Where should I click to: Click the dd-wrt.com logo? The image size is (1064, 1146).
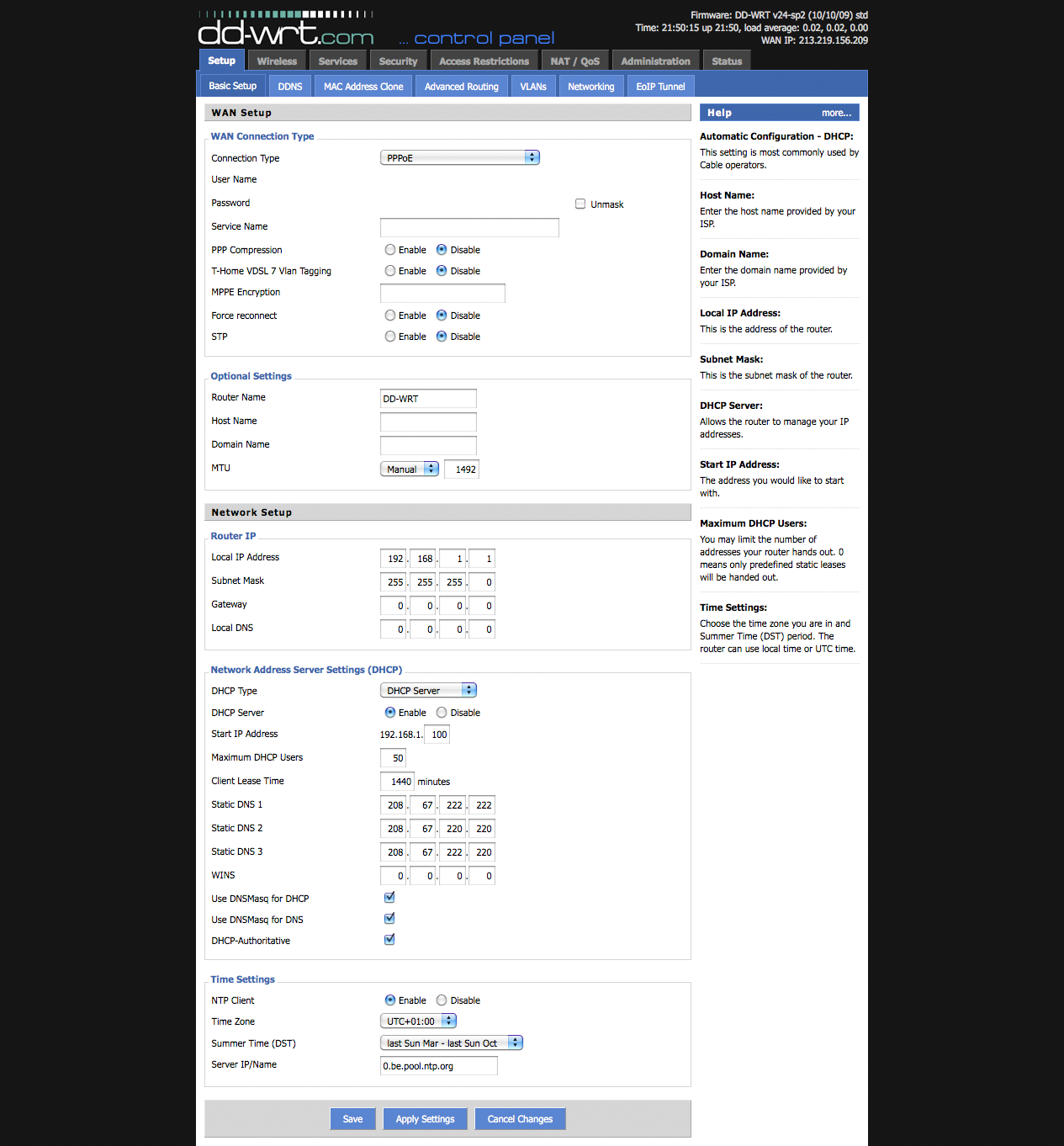[x=286, y=33]
